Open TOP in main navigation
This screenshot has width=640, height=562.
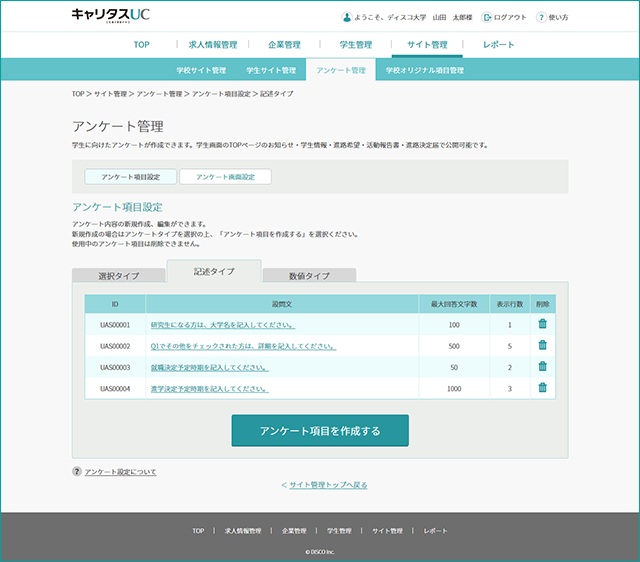coord(142,44)
